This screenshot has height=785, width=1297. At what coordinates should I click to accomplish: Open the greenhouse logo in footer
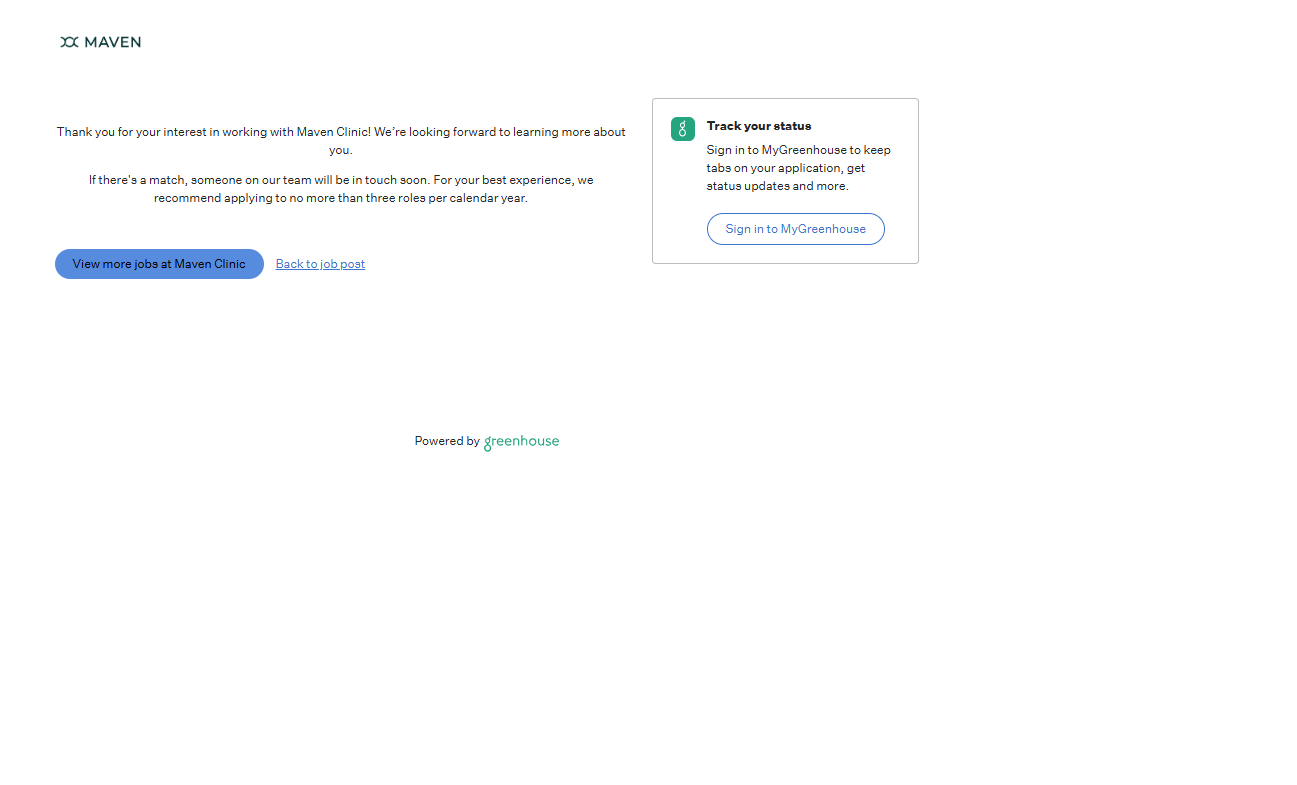pos(521,442)
